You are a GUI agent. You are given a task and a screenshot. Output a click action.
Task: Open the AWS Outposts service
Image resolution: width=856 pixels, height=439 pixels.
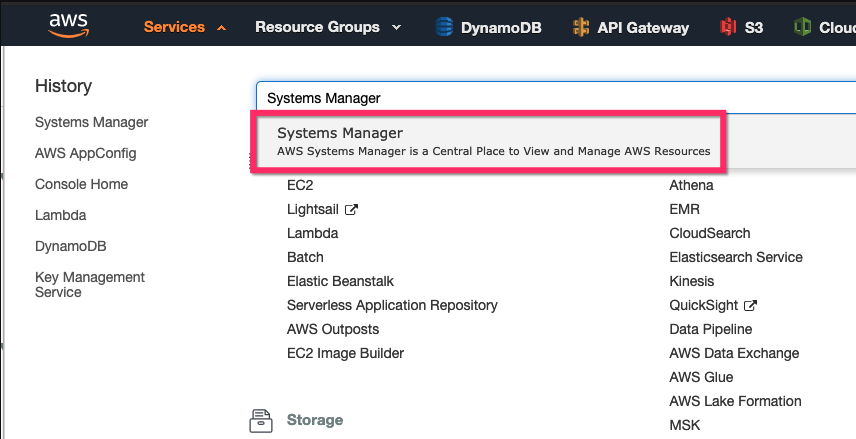pyautogui.click(x=333, y=329)
